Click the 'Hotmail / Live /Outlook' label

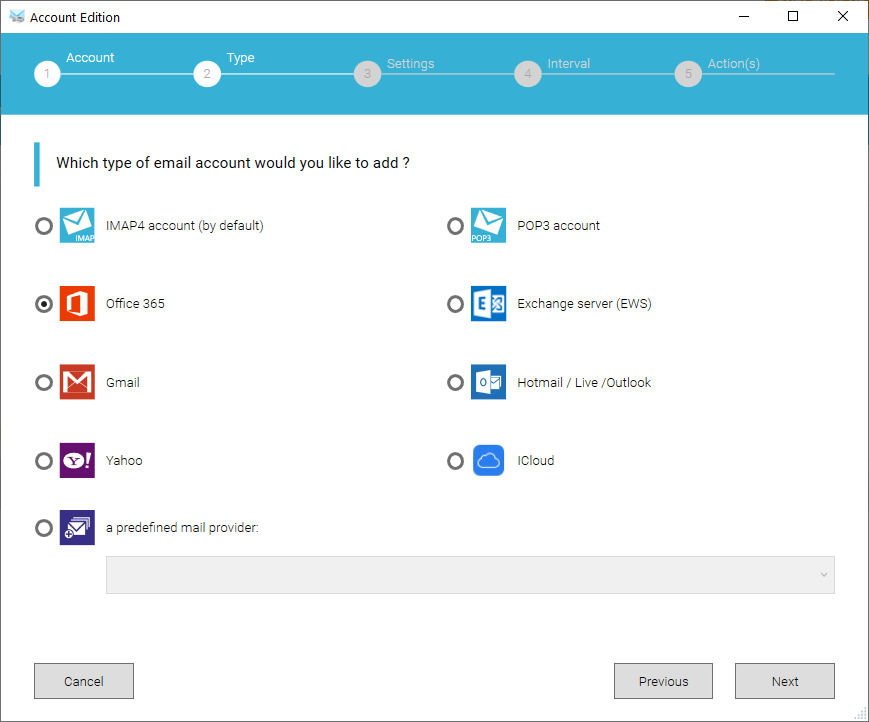click(584, 382)
